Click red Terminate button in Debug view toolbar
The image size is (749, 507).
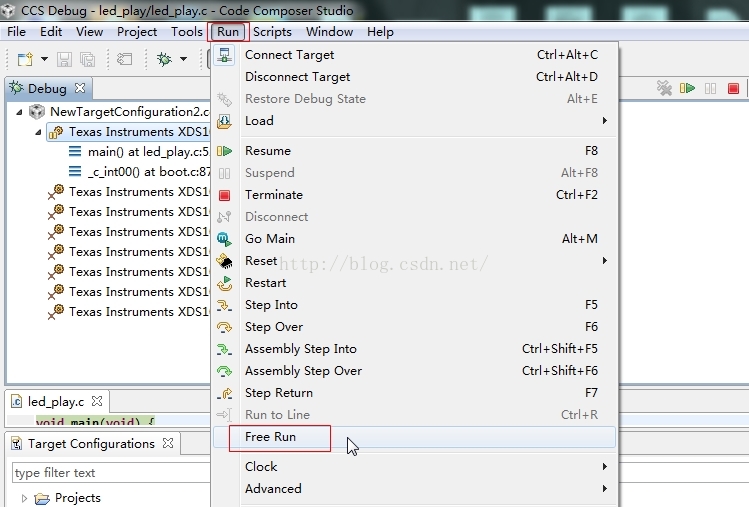tap(733, 88)
